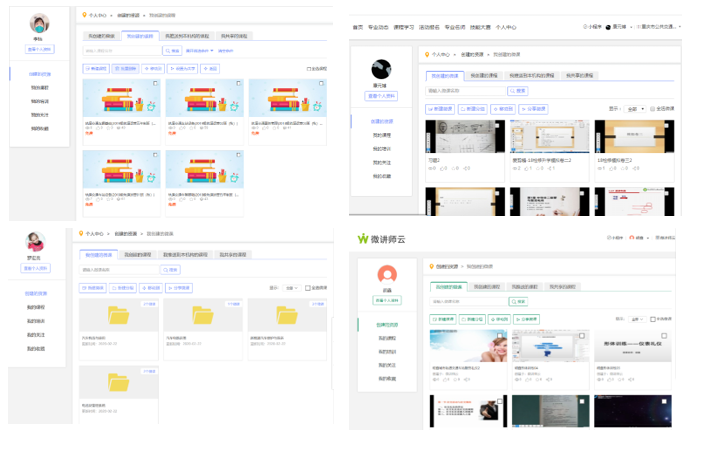Click the first green toolbar button's new-resource icon in the 微讲师云 panel
The width and height of the screenshot is (706, 464).
pyautogui.click(x=435, y=319)
